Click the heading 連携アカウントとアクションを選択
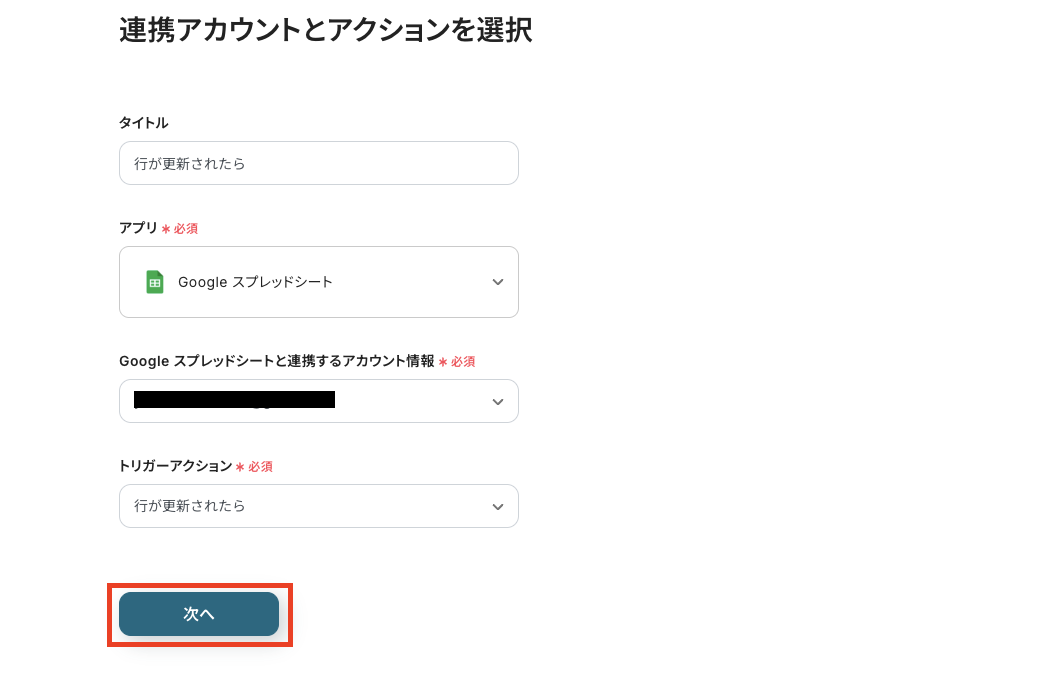This screenshot has width=1062, height=682. pos(326,31)
